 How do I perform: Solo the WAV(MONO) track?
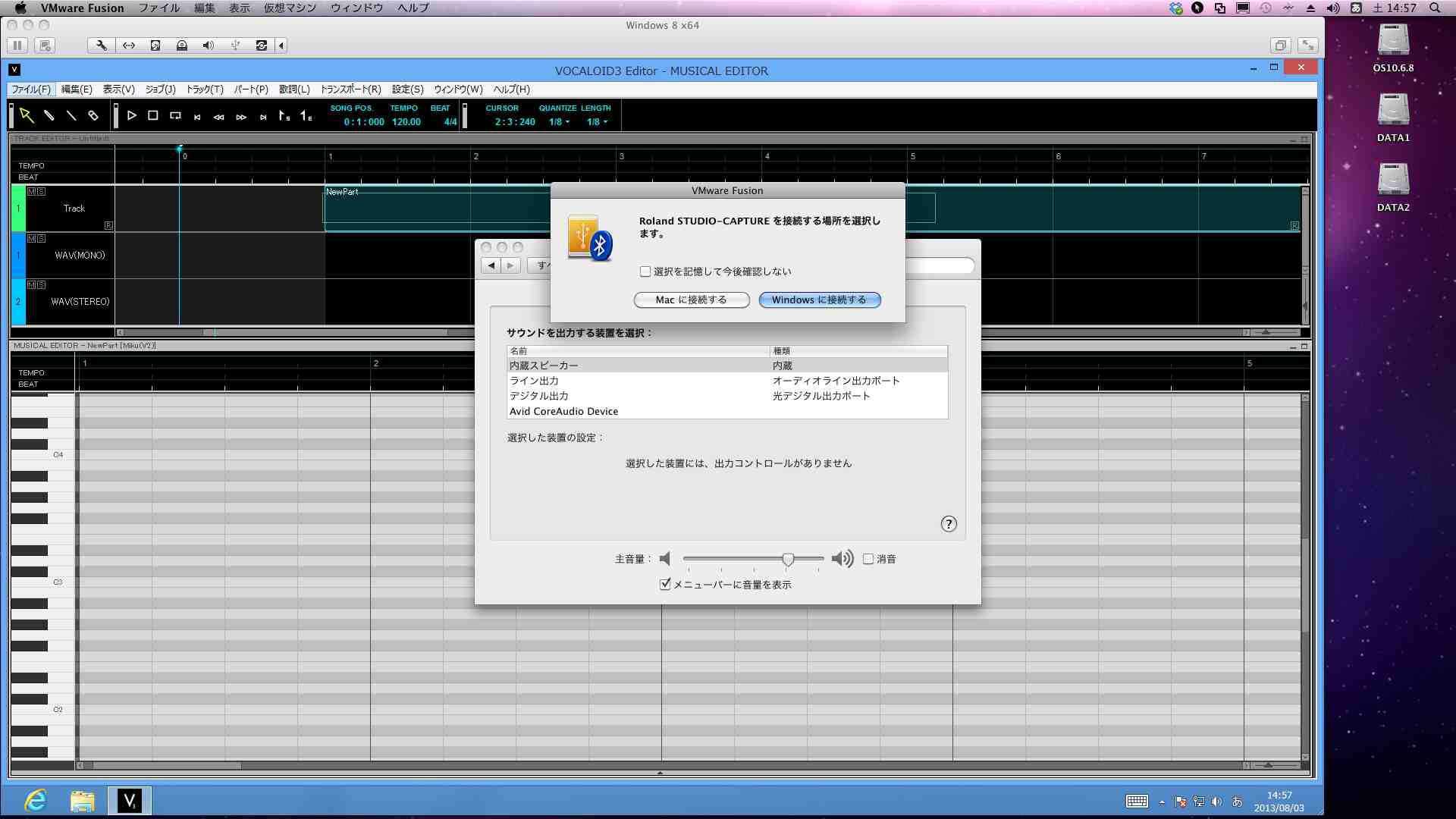[x=42, y=239]
